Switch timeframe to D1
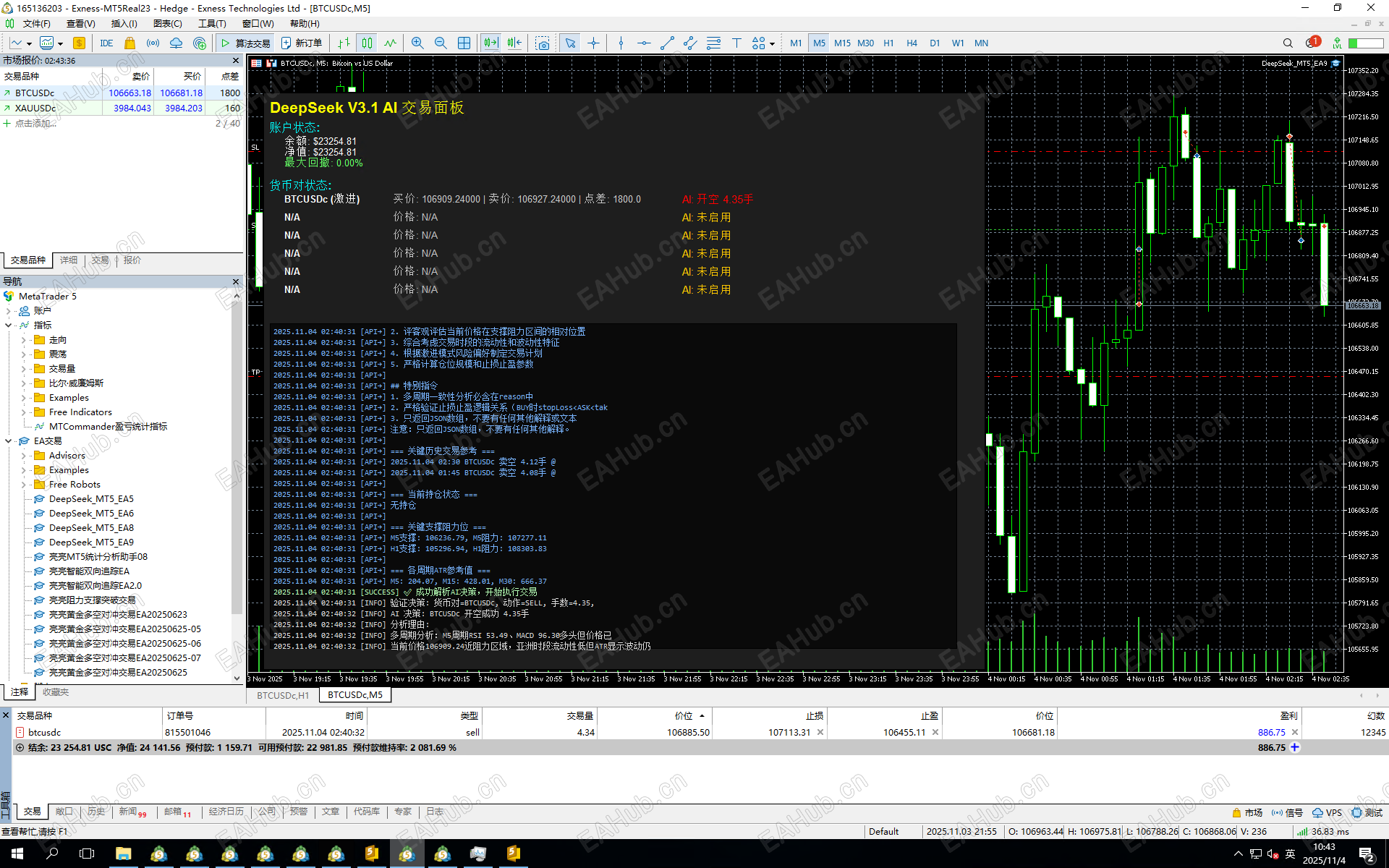1389x868 pixels. coord(935,43)
